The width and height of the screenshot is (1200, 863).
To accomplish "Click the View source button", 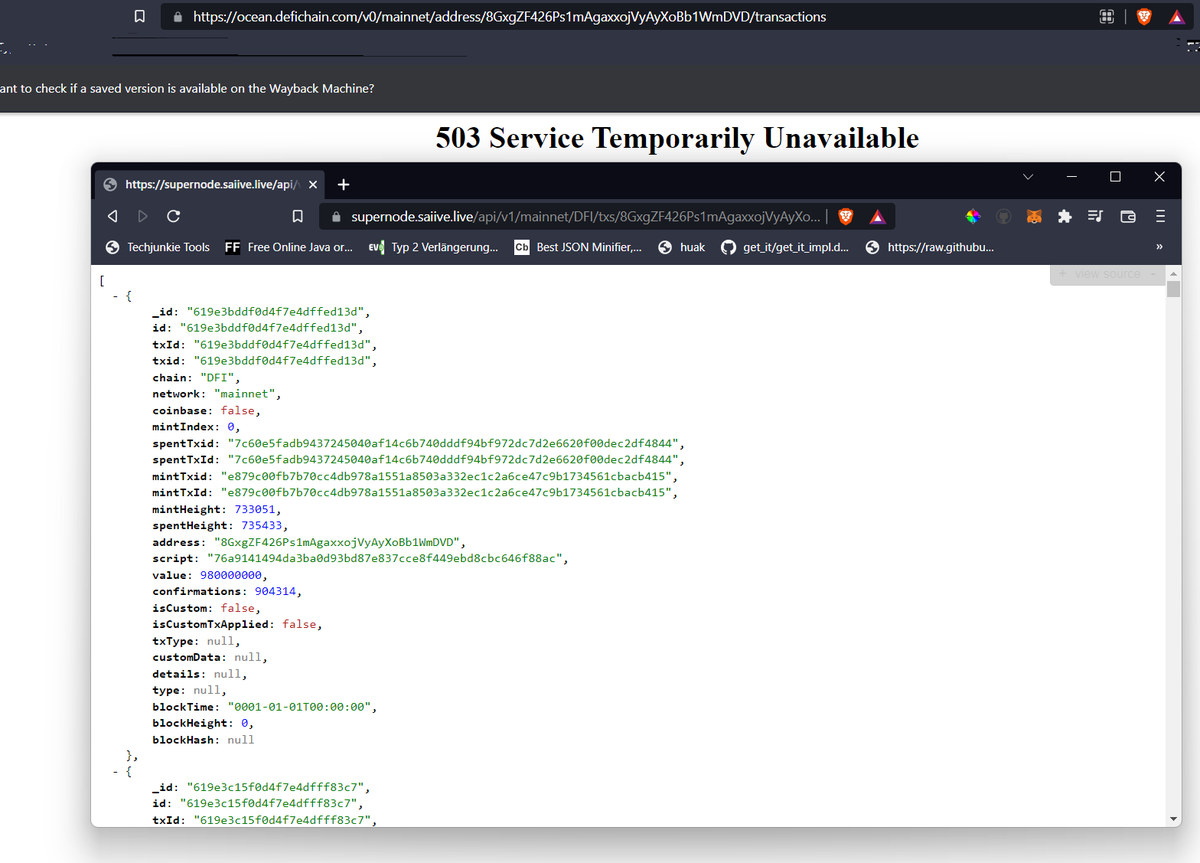I will coord(1105,274).
